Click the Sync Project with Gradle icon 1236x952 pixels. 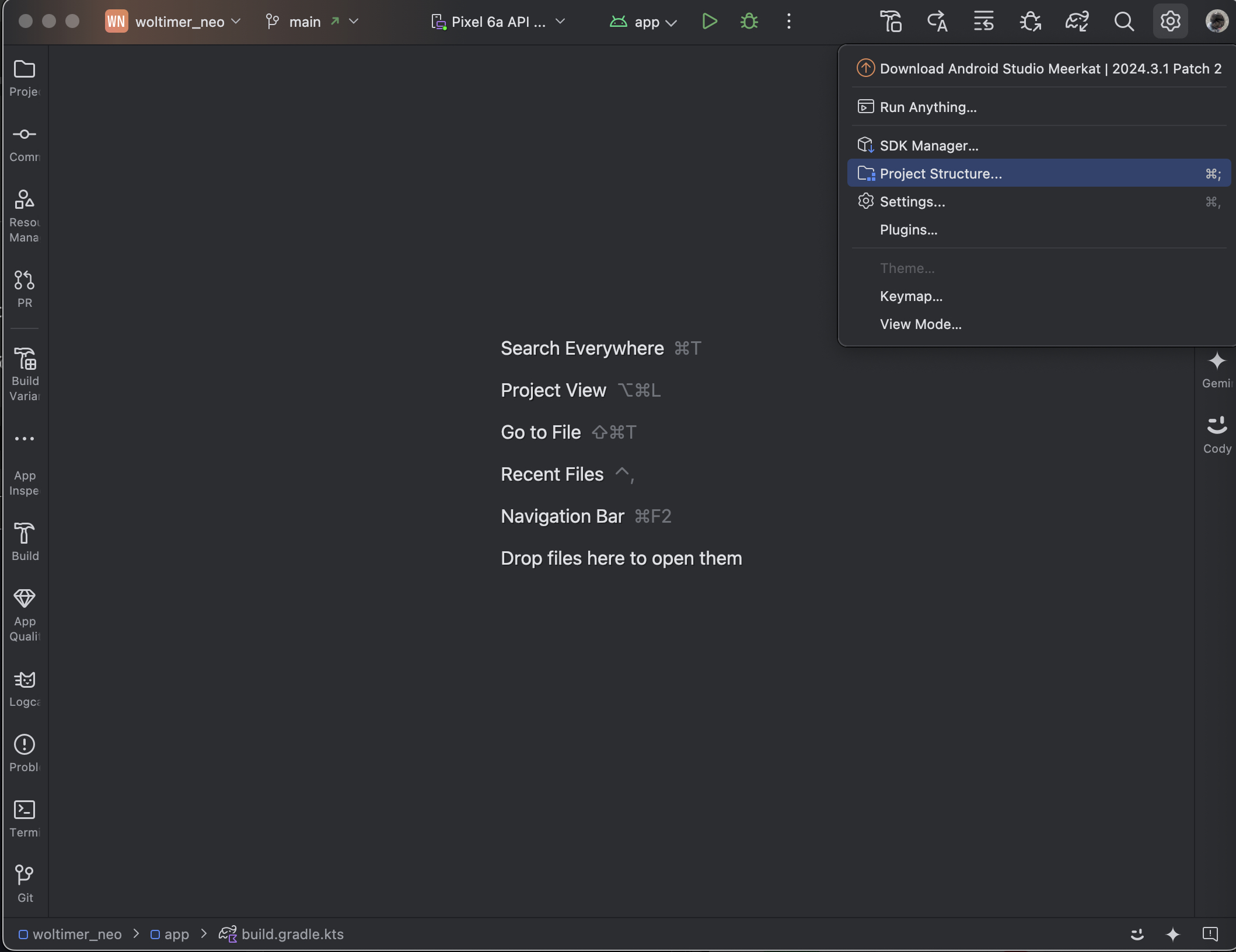tap(1077, 22)
